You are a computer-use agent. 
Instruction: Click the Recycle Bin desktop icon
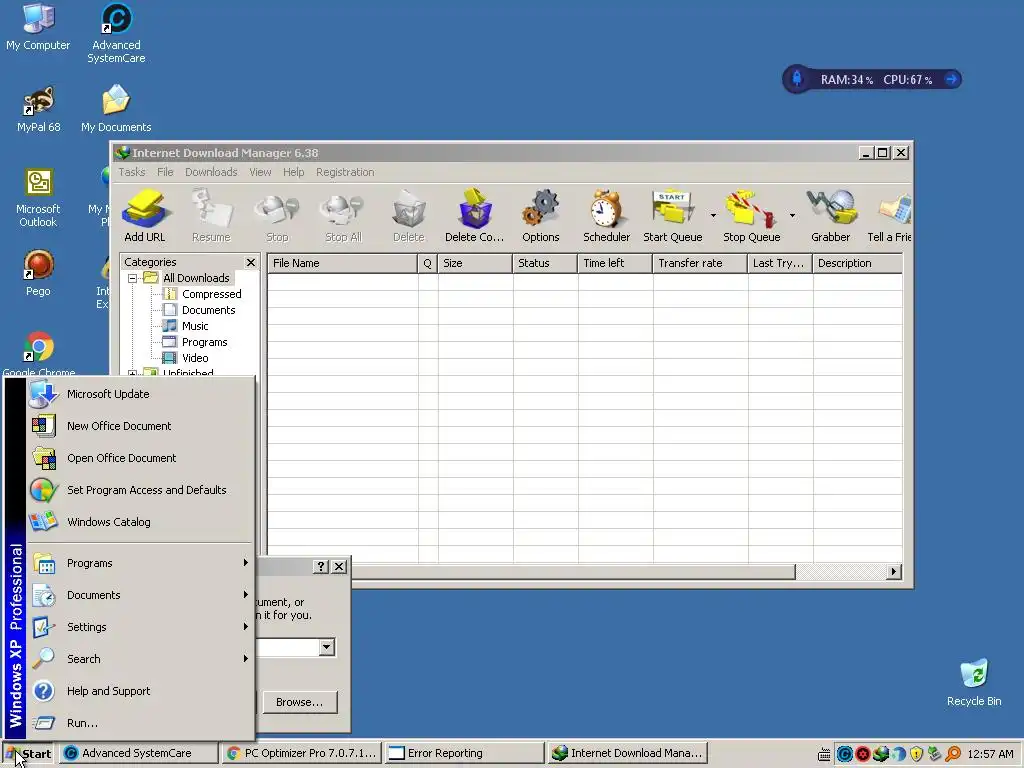pos(974,683)
